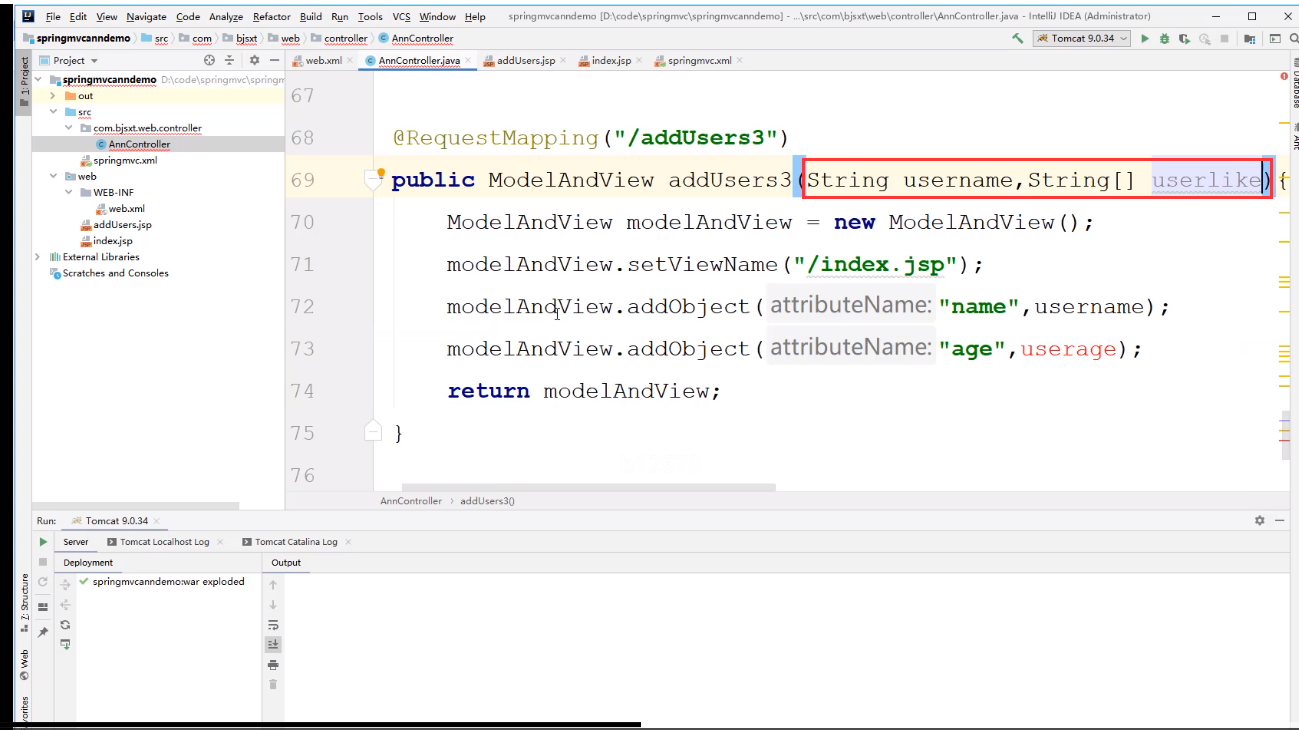The width and height of the screenshot is (1299, 730).
Task: Open the VCS menu
Action: tap(401, 17)
